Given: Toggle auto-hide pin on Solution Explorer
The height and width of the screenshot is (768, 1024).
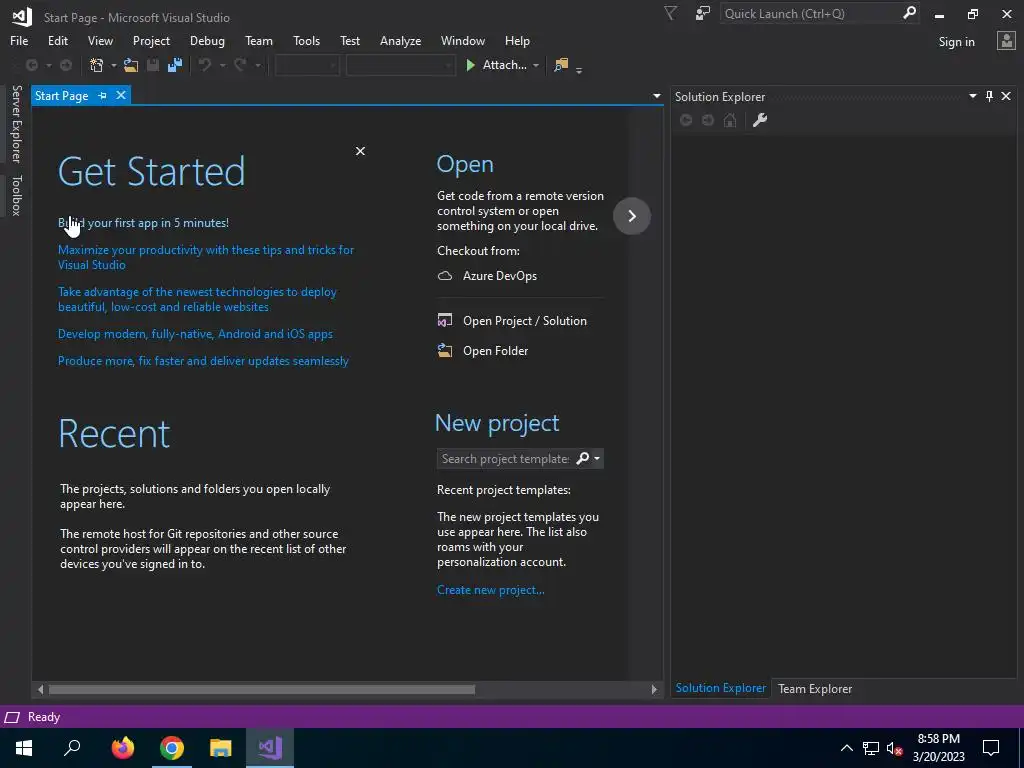Looking at the screenshot, I should tap(989, 96).
